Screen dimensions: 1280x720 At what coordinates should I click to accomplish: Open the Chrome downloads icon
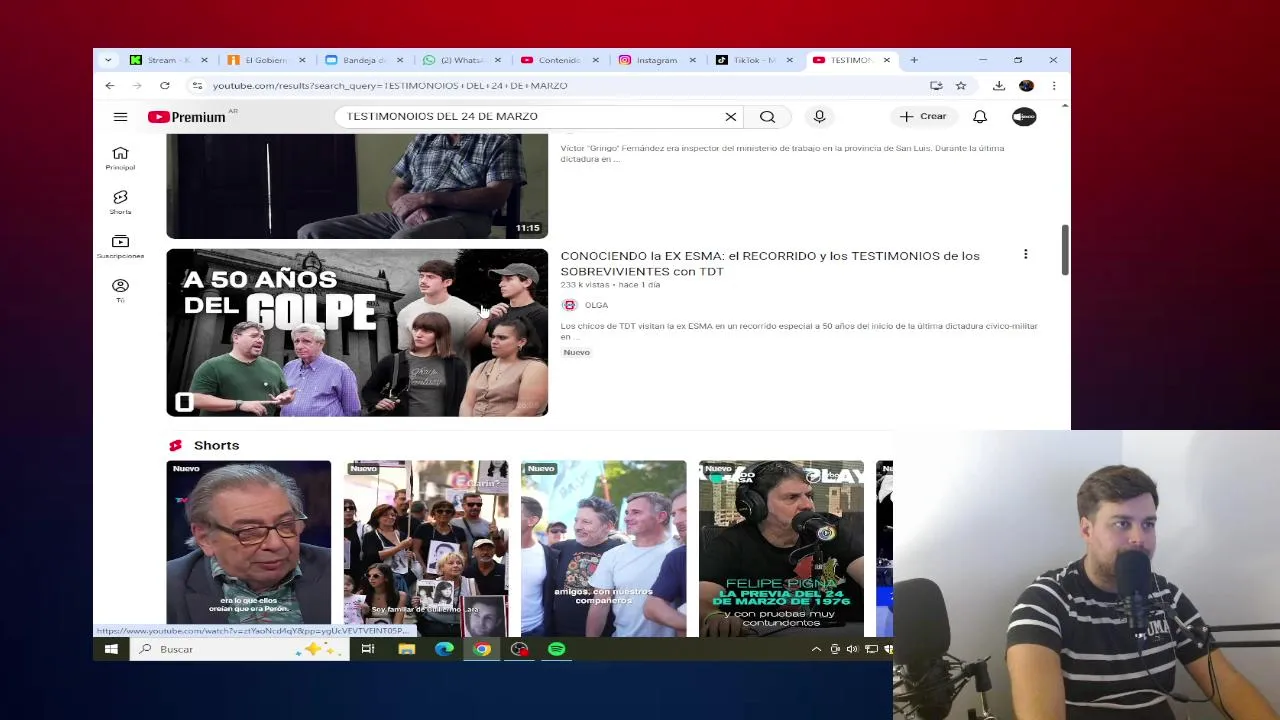(999, 86)
